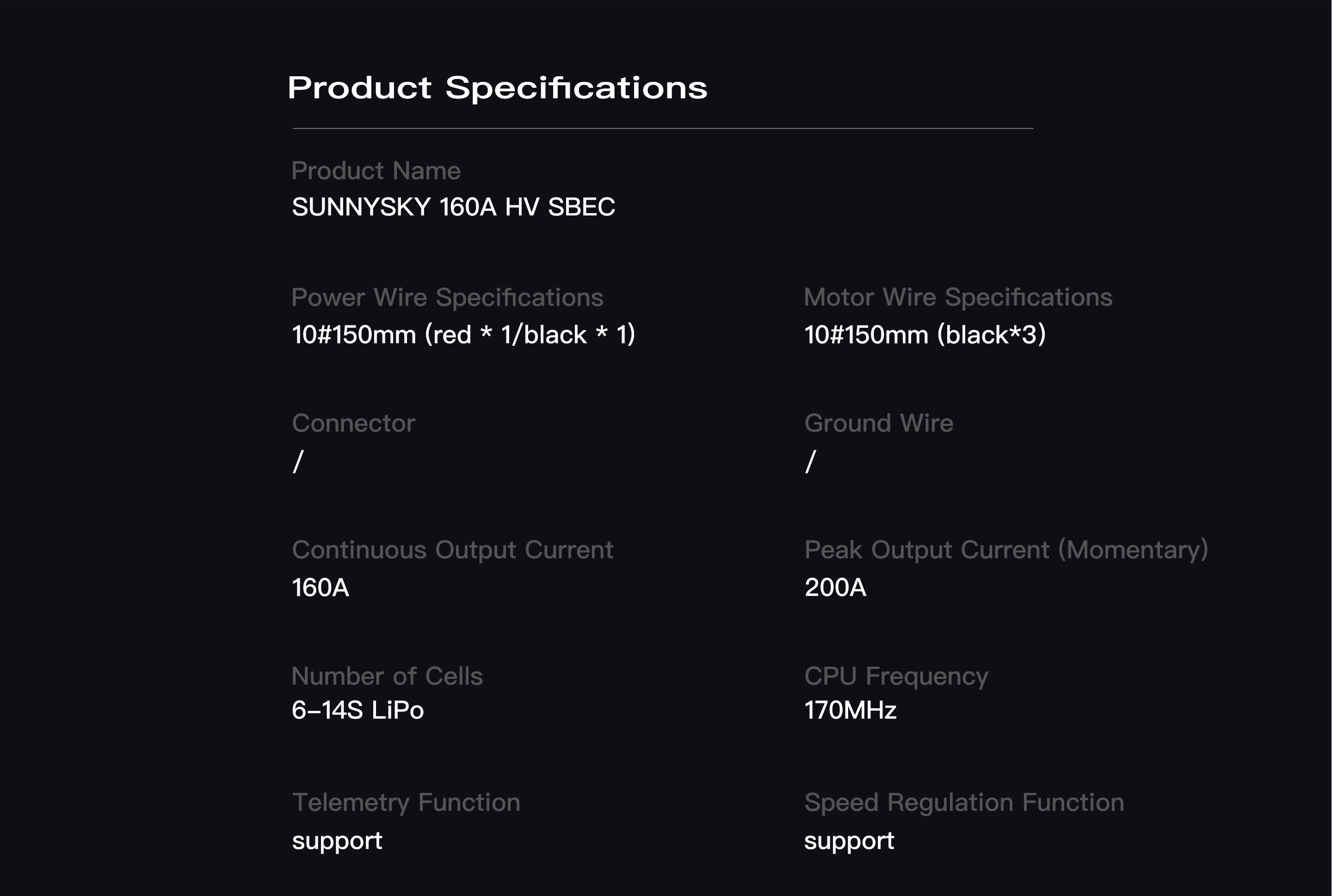Viewport: 1332px width, 896px height.
Task: Click support under Telemetry Function
Action: (x=337, y=841)
